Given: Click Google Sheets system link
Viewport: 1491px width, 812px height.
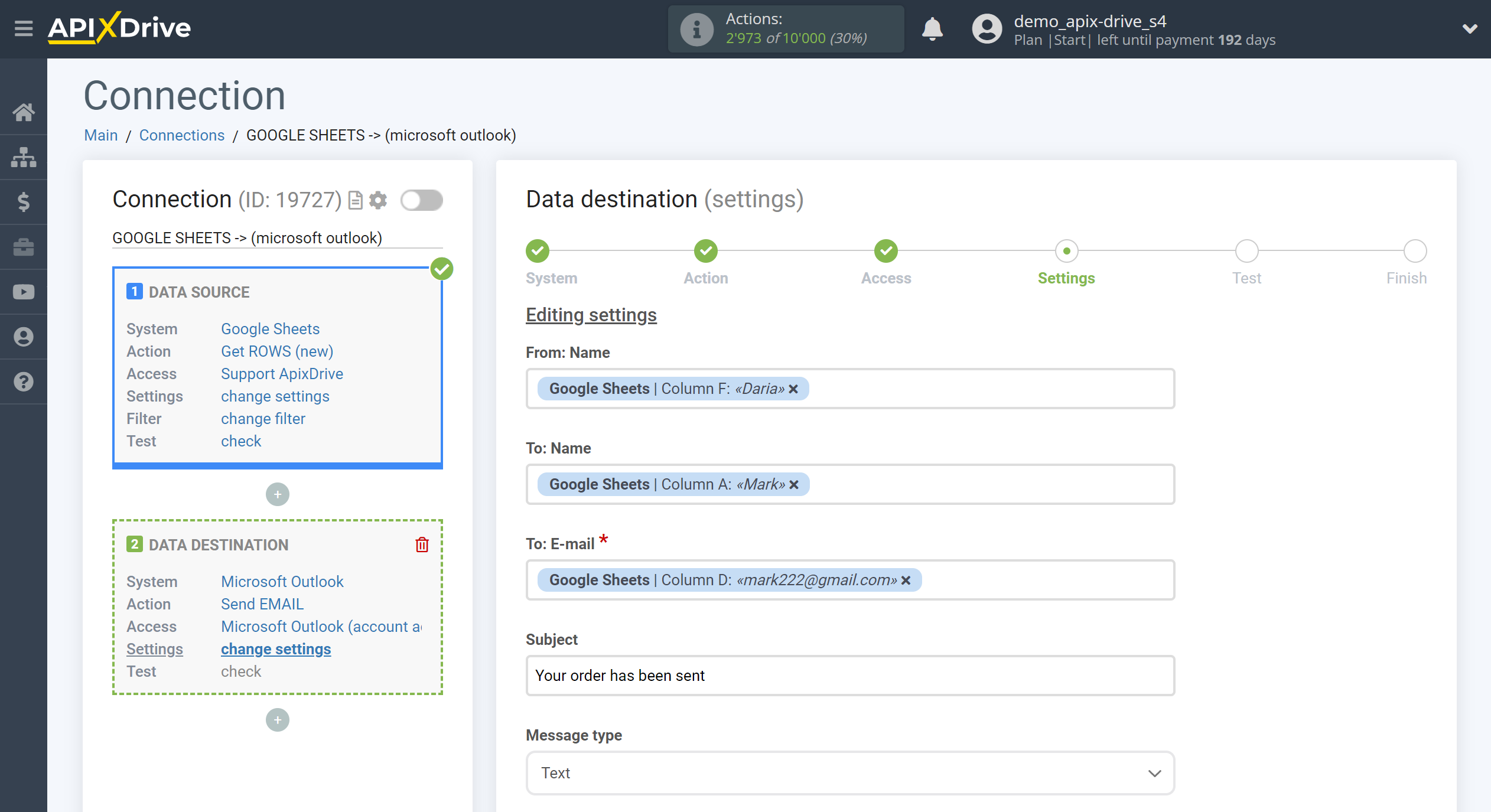Looking at the screenshot, I should tap(270, 329).
